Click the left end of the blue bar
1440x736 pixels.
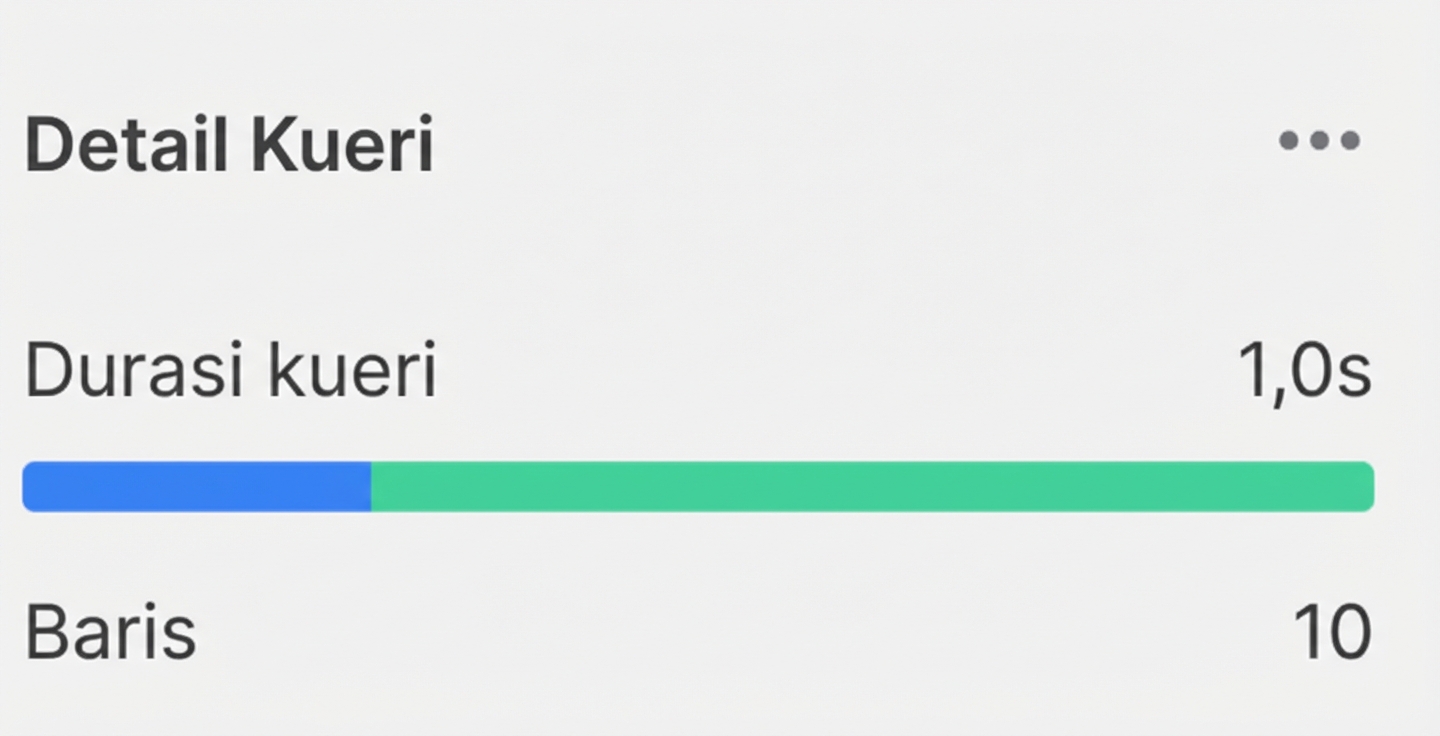[x=32, y=487]
